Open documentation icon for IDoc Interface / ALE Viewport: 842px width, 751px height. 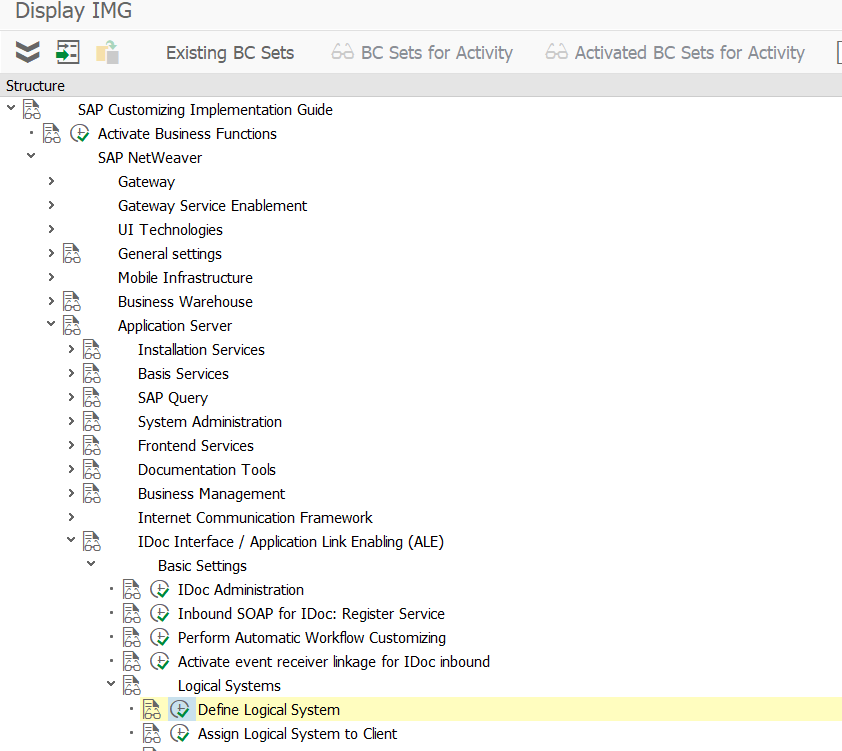click(91, 541)
